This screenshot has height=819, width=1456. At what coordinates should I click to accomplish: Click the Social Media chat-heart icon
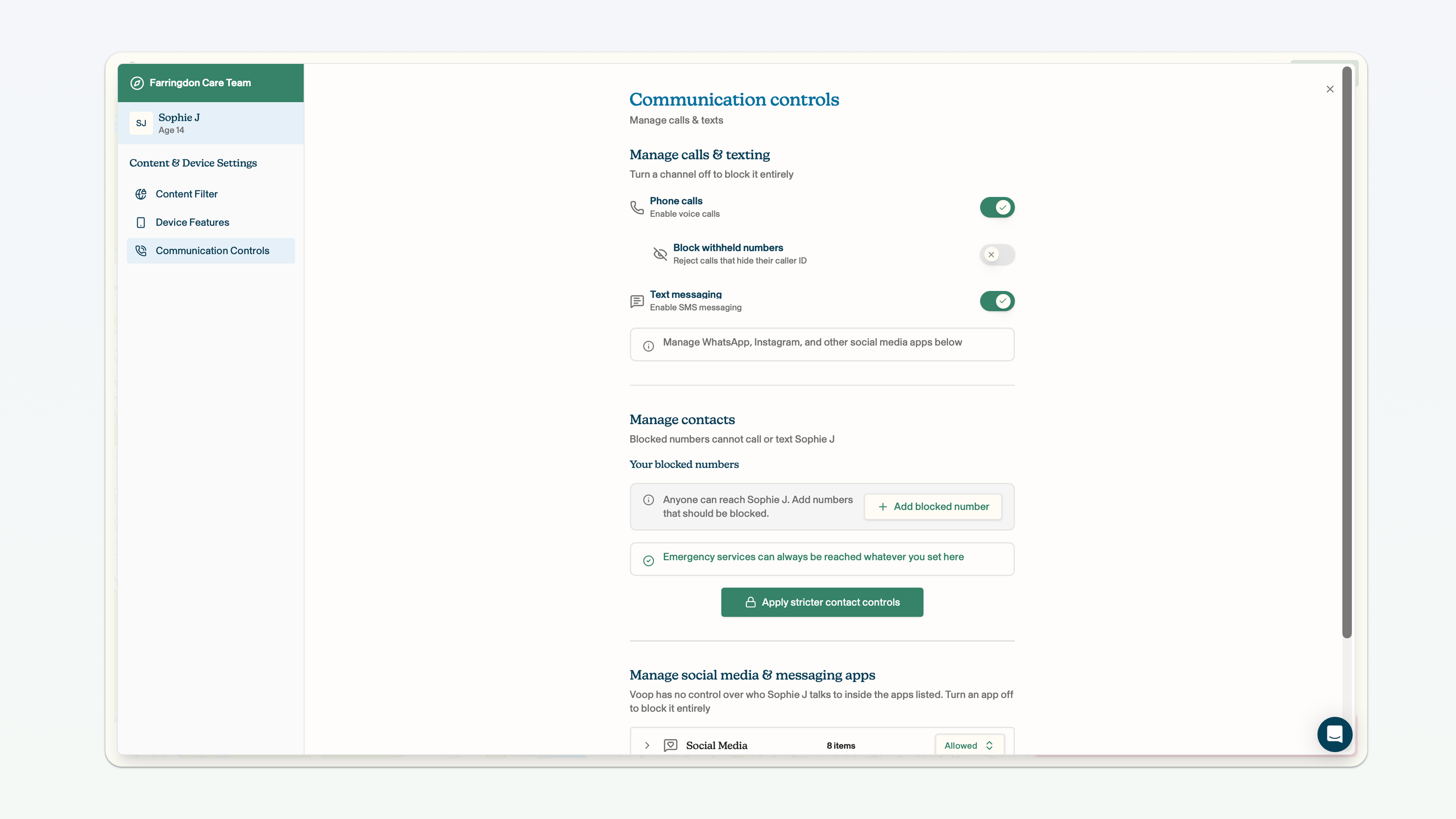point(670,745)
